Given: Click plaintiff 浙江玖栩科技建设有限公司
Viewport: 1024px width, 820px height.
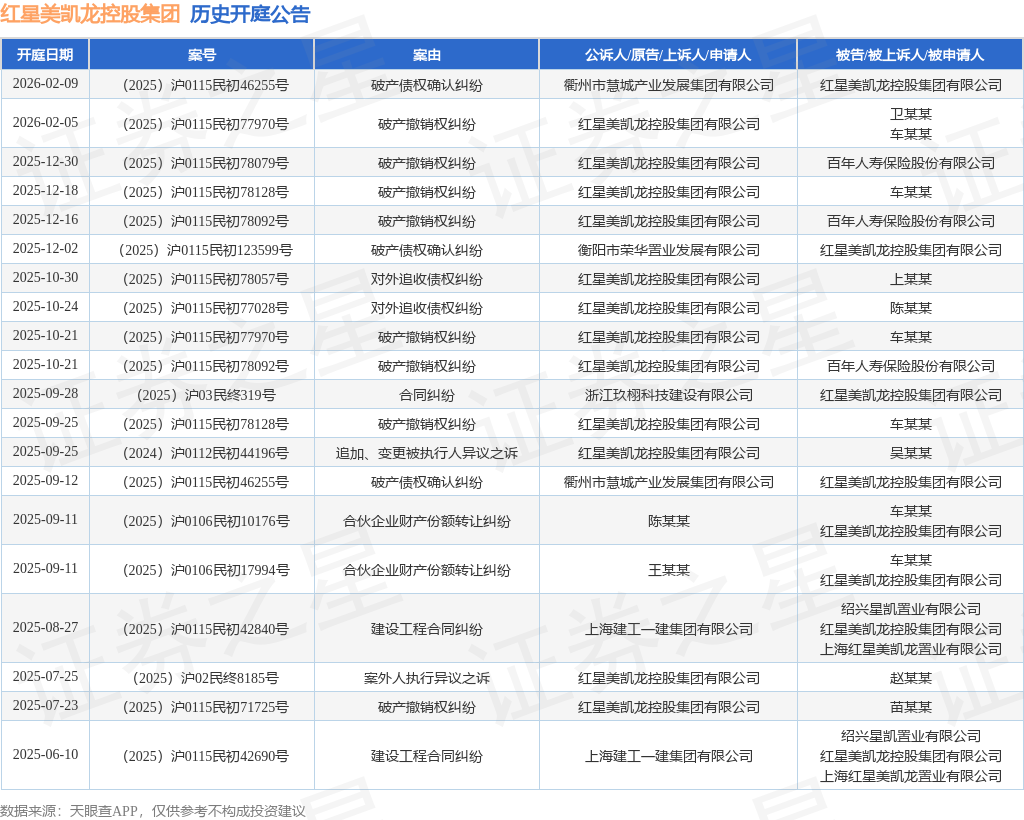Looking at the screenshot, I should (x=668, y=395).
